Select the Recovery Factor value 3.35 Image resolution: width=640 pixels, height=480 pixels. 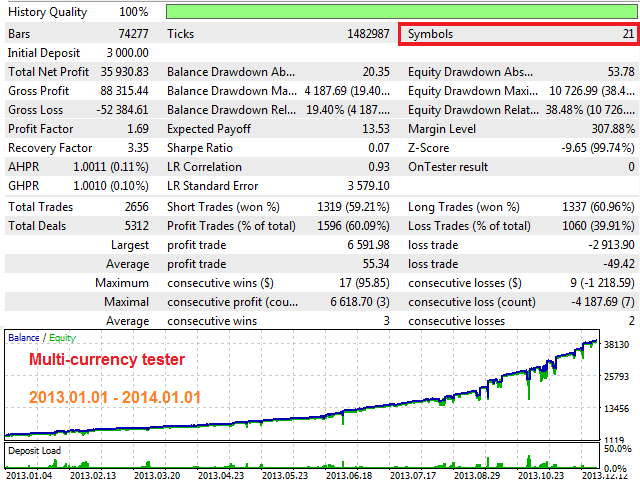click(137, 148)
